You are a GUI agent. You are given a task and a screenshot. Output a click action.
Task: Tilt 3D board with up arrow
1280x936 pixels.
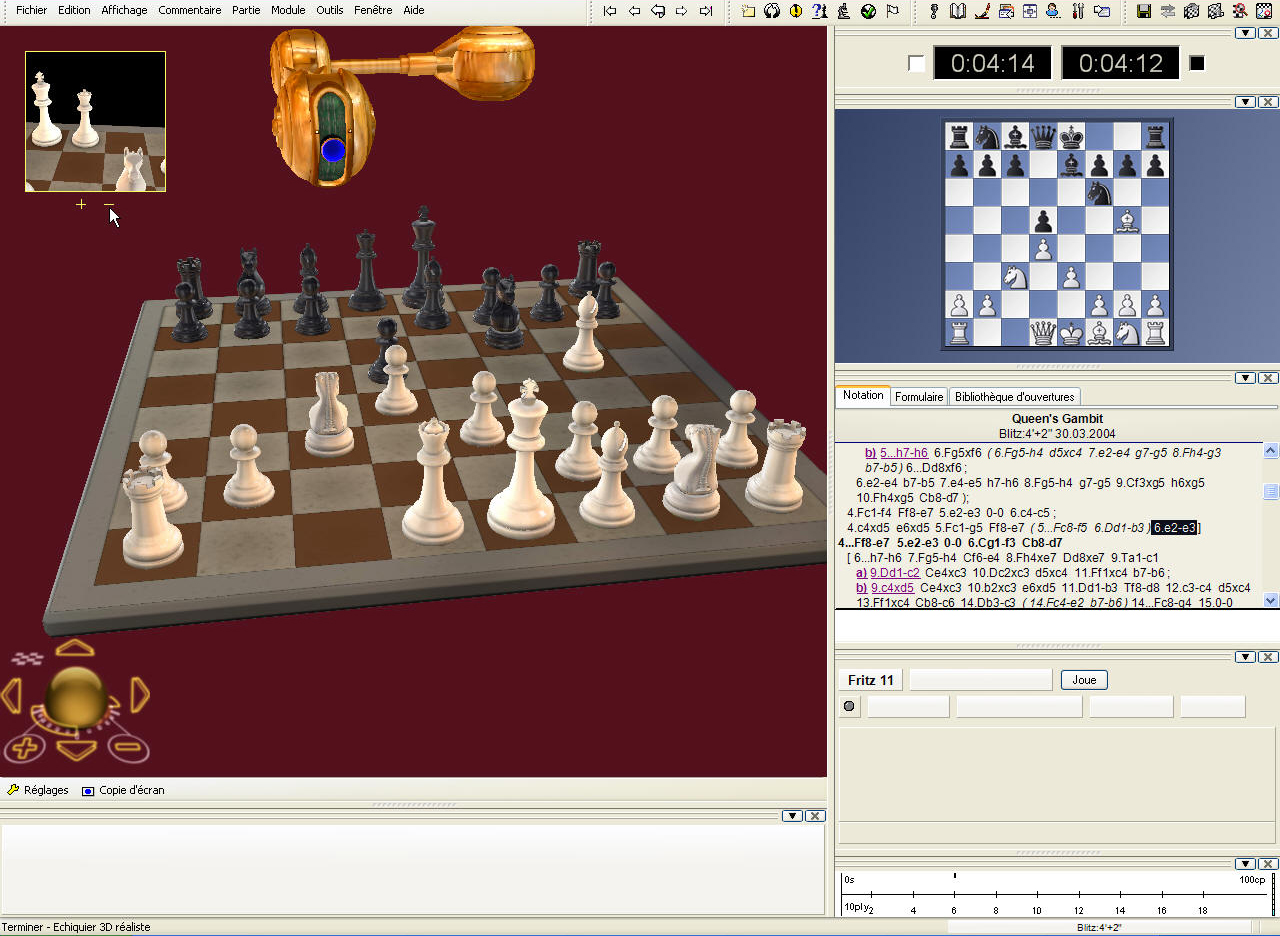tap(75, 649)
